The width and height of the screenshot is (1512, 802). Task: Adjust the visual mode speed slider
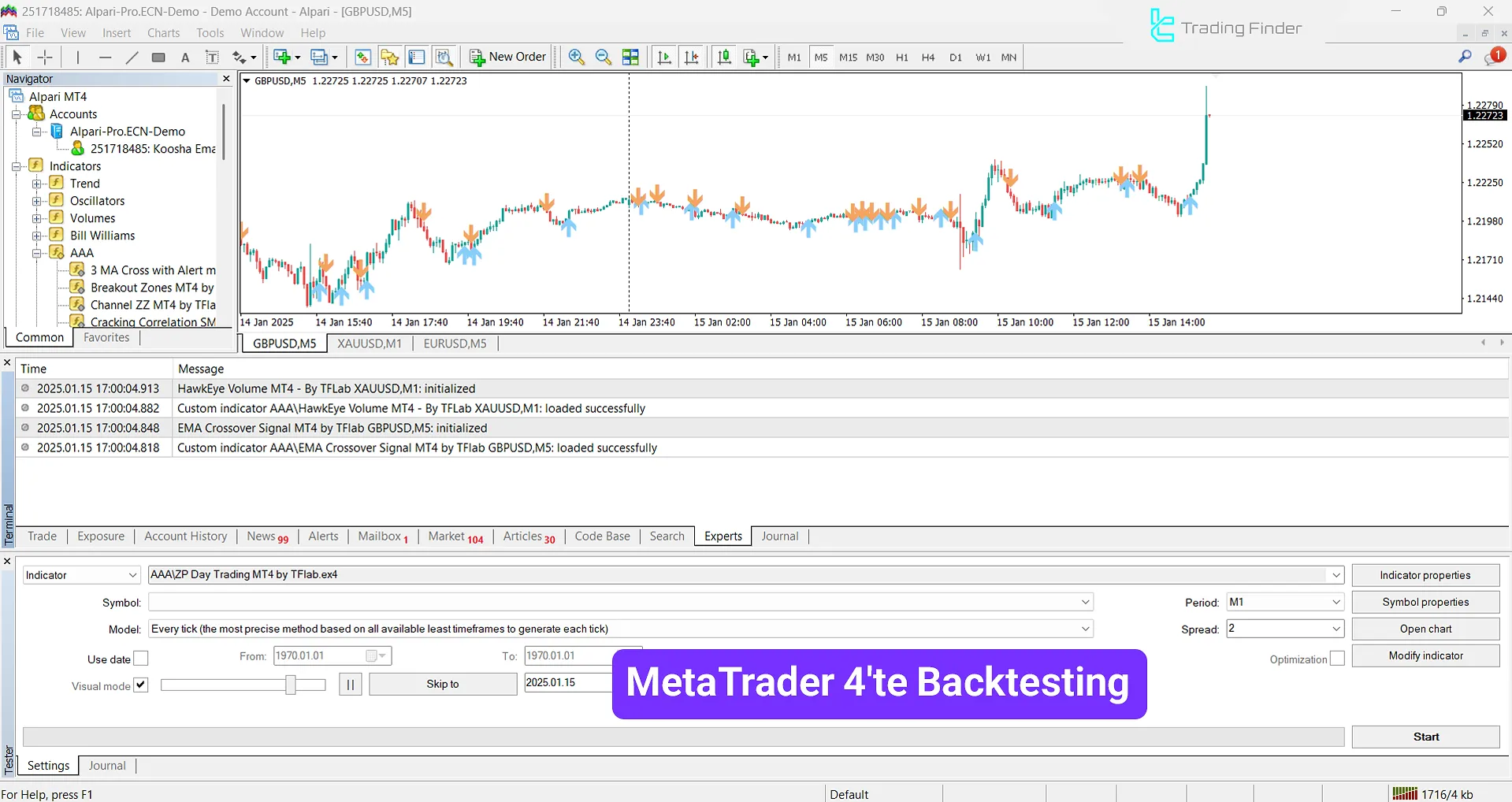(291, 684)
